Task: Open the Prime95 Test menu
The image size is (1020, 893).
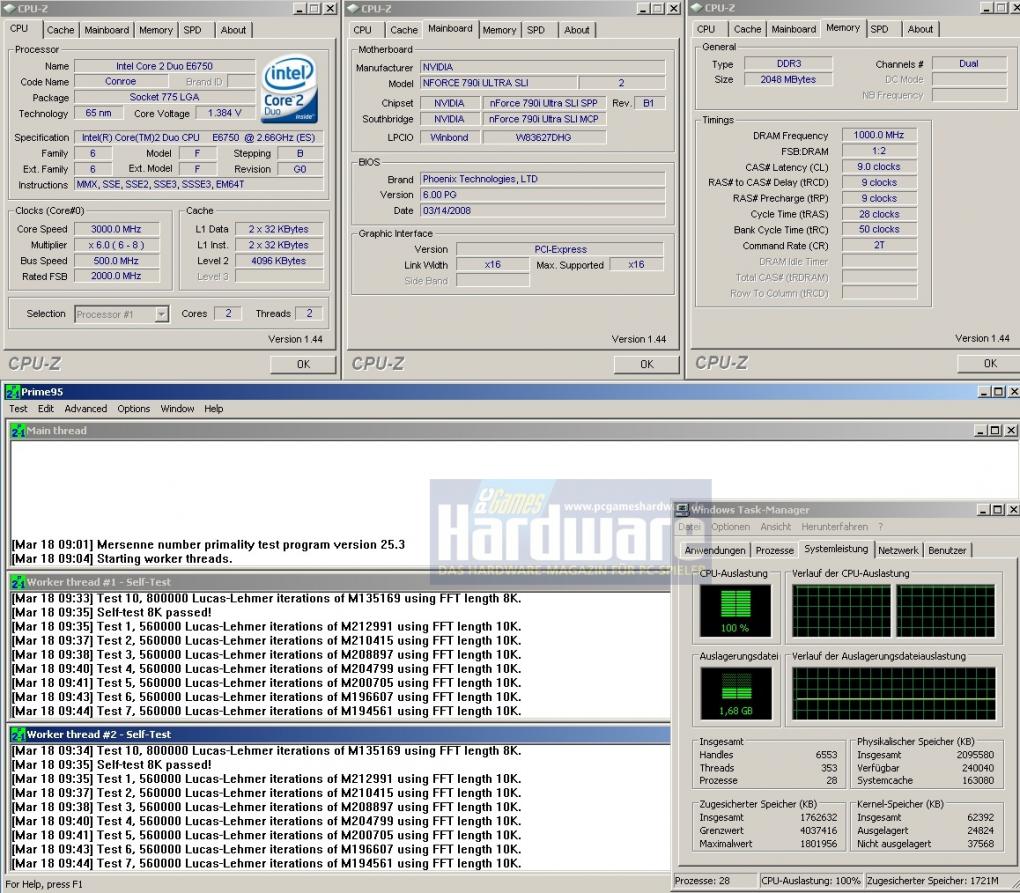Action: click(x=18, y=408)
